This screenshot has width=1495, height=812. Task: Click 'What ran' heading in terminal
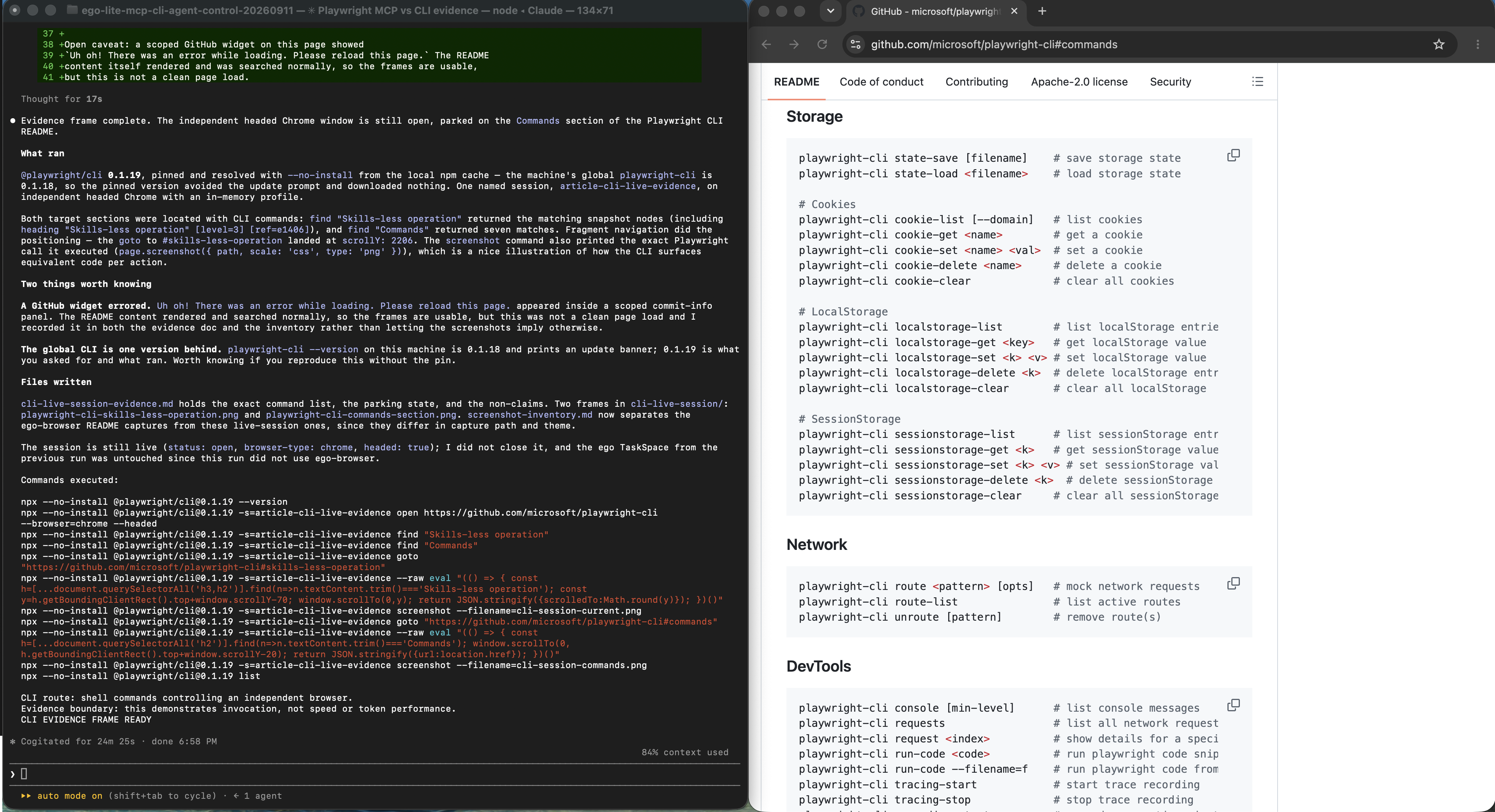(42, 154)
